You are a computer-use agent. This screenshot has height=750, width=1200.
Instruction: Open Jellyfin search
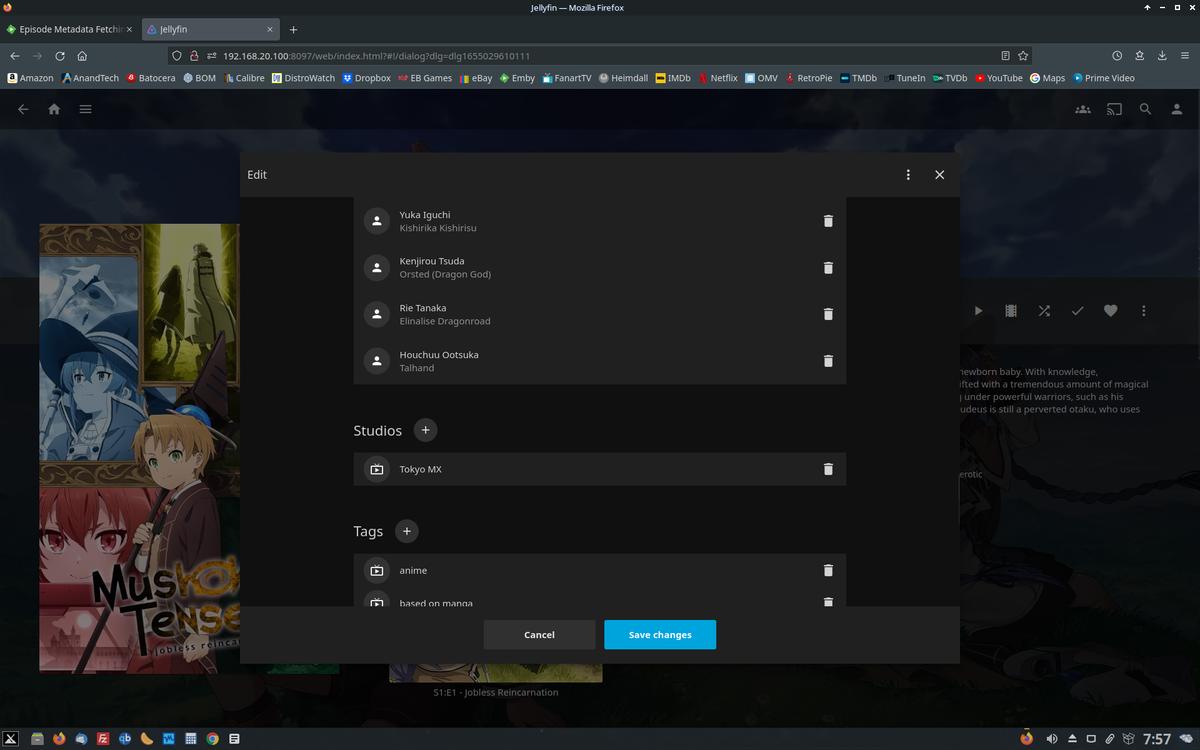tap(1146, 109)
